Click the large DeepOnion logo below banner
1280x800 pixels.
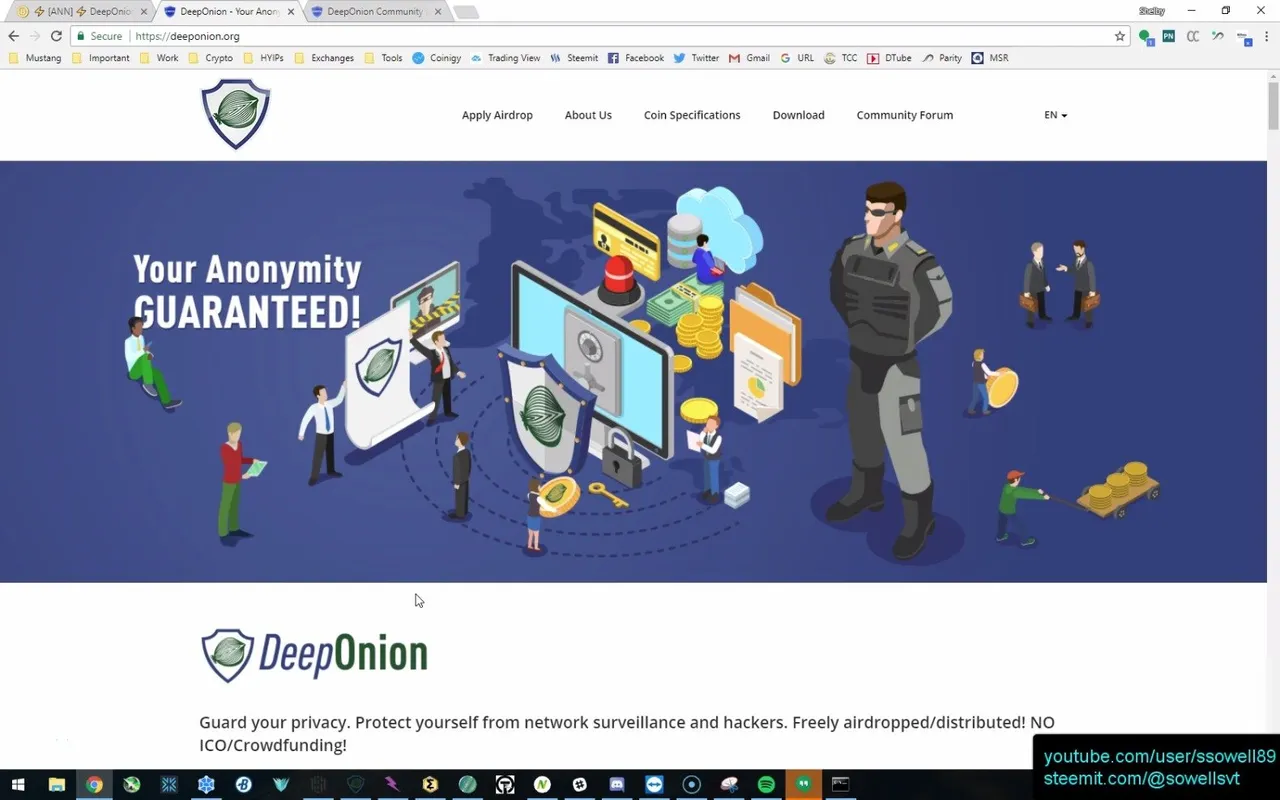tap(314, 655)
